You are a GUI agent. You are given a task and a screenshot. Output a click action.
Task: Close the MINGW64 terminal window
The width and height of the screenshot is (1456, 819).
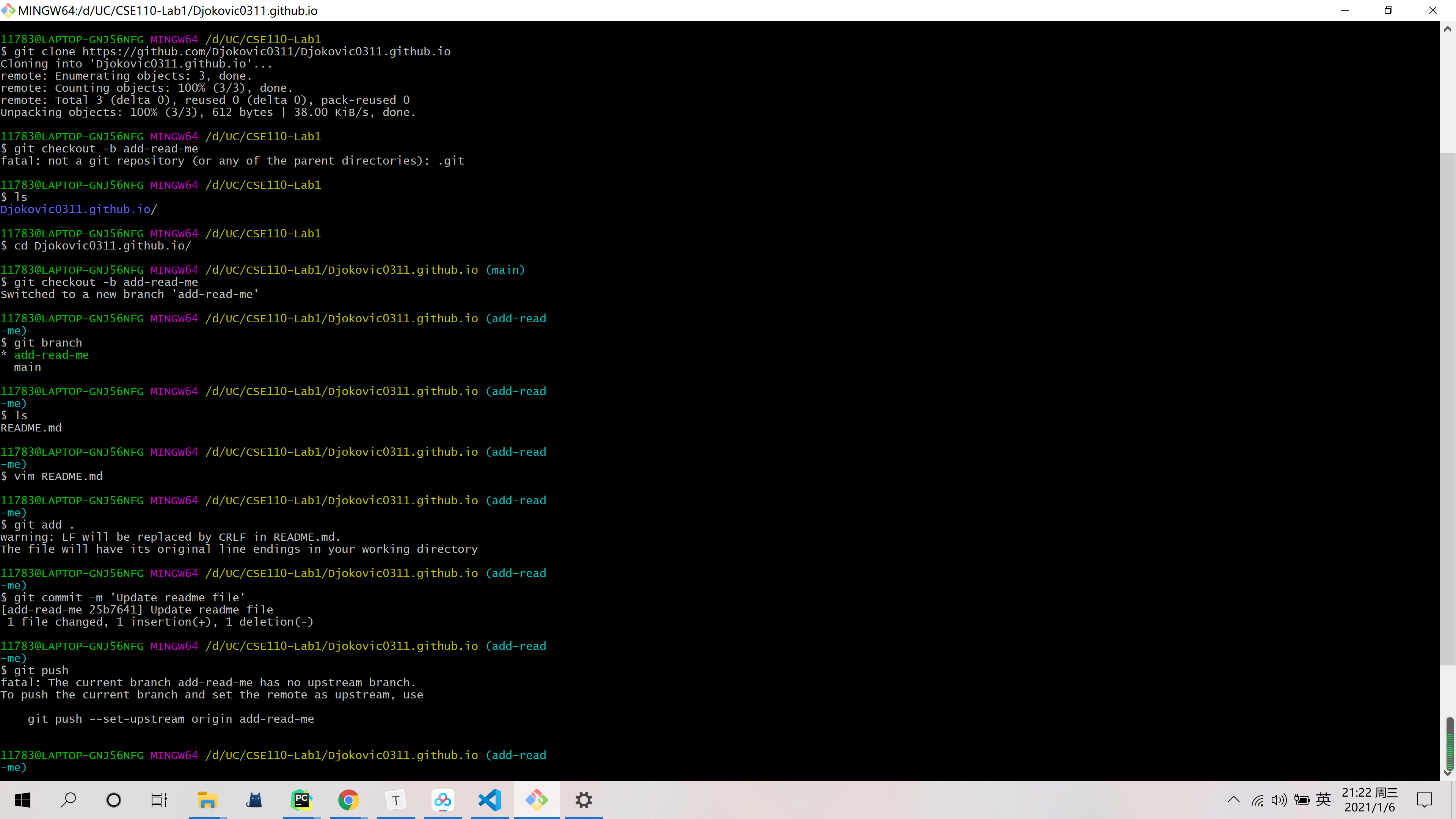point(1433,10)
